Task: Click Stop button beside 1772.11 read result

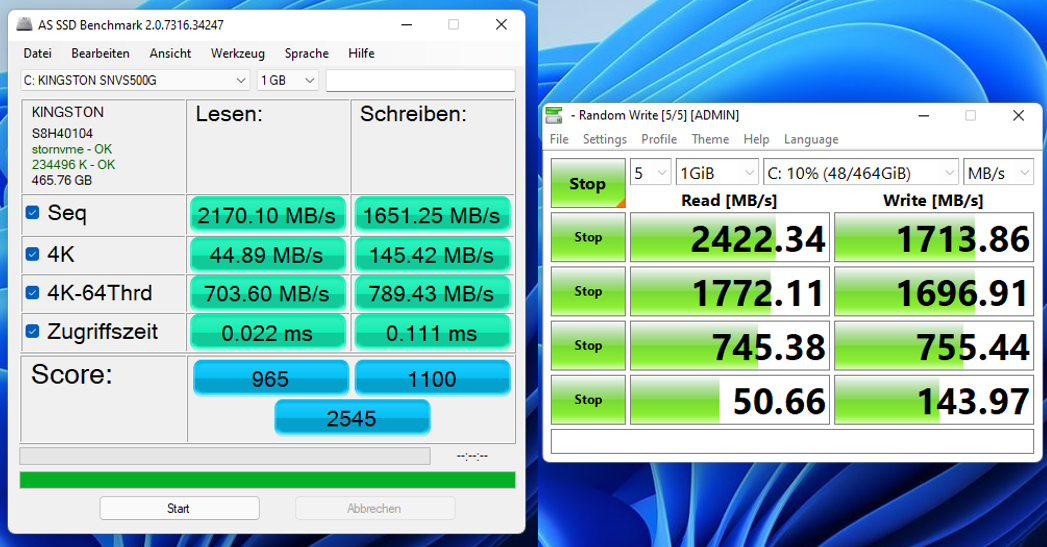Action: 588,291
